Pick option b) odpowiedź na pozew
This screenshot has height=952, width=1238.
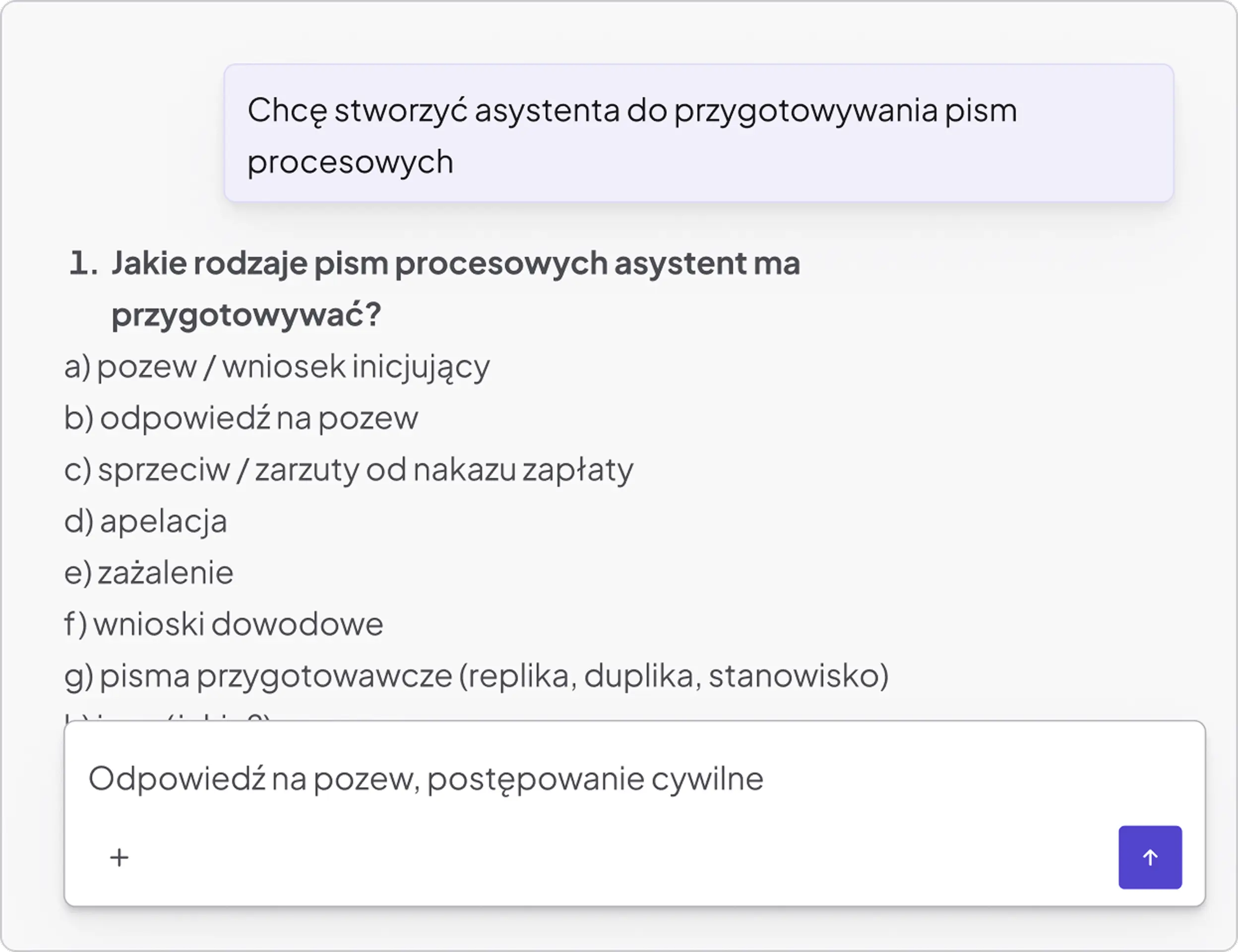pos(241,418)
